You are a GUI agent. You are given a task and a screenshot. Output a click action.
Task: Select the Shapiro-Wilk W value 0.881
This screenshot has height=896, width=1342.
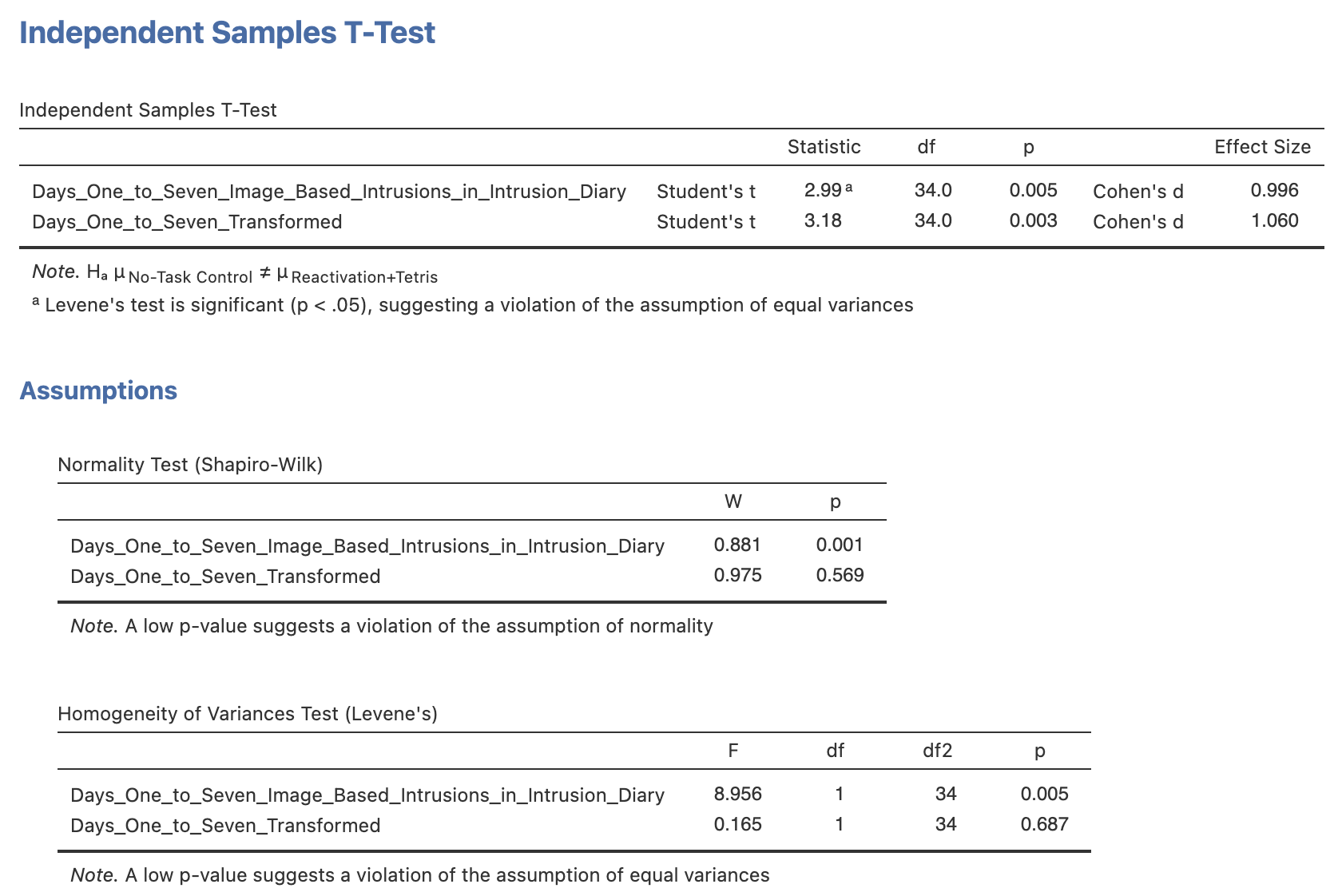click(737, 545)
